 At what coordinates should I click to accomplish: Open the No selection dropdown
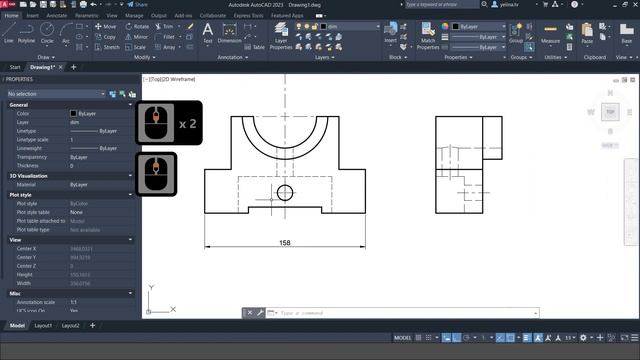(56, 94)
